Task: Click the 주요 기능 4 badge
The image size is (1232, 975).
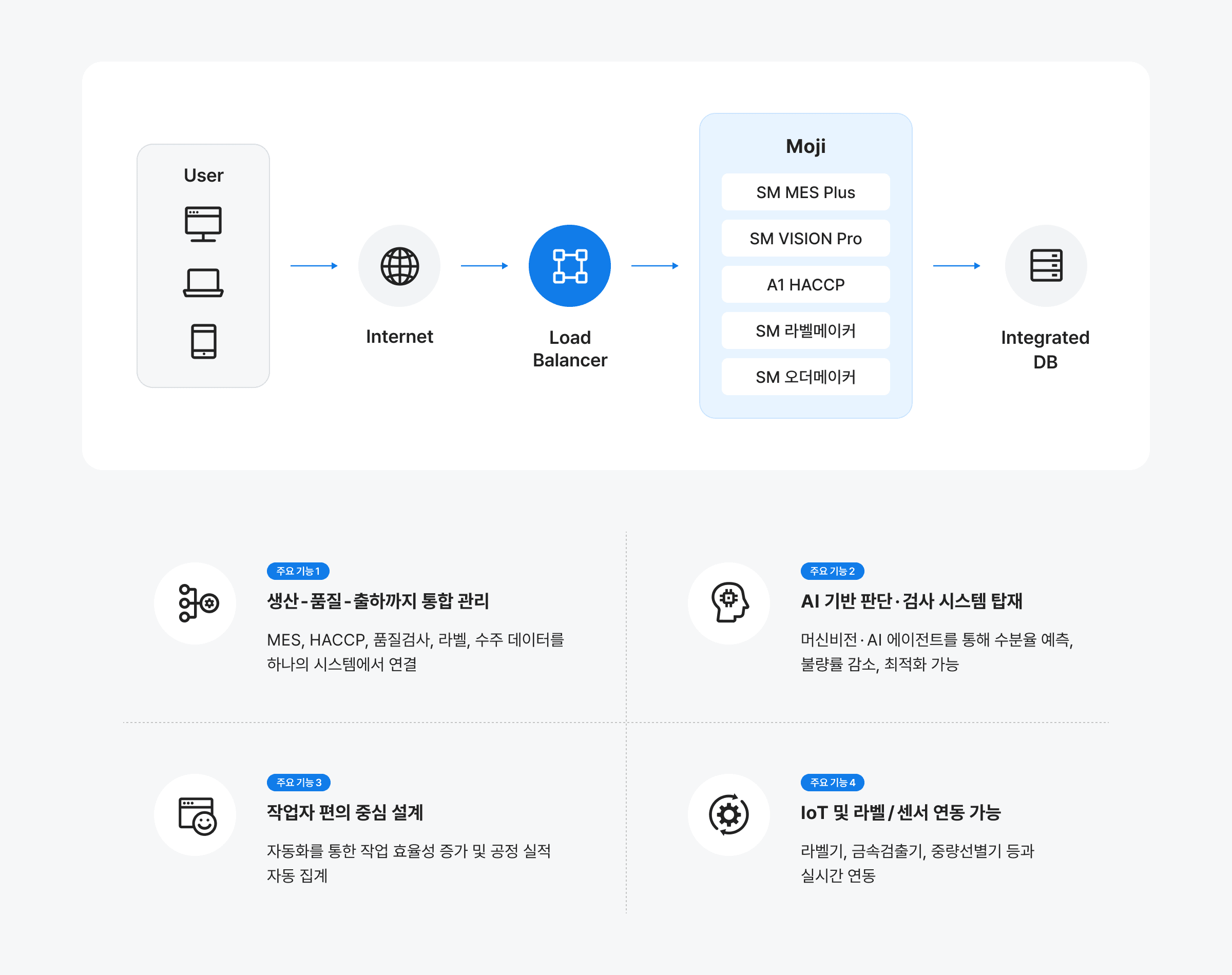Action: coord(832,782)
